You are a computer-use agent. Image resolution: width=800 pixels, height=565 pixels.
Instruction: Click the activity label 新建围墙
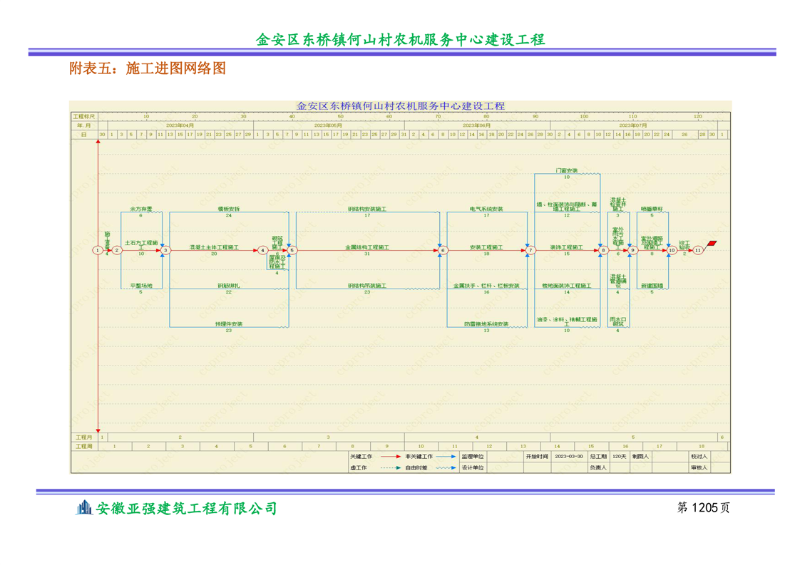pos(652,286)
